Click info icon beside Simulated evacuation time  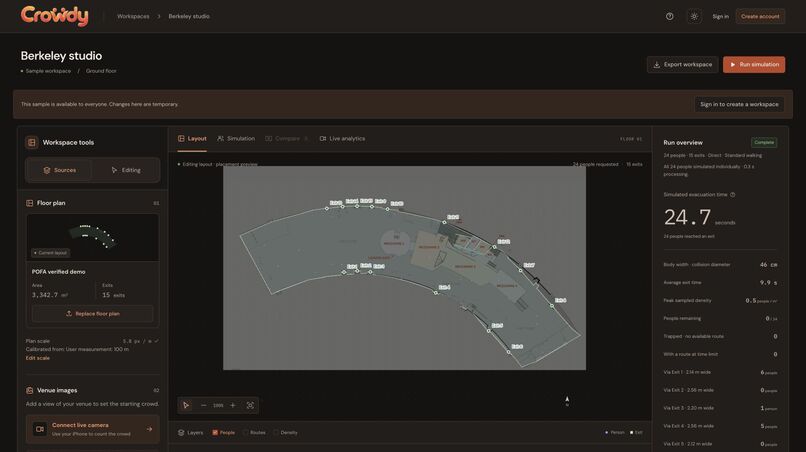click(x=732, y=195)
